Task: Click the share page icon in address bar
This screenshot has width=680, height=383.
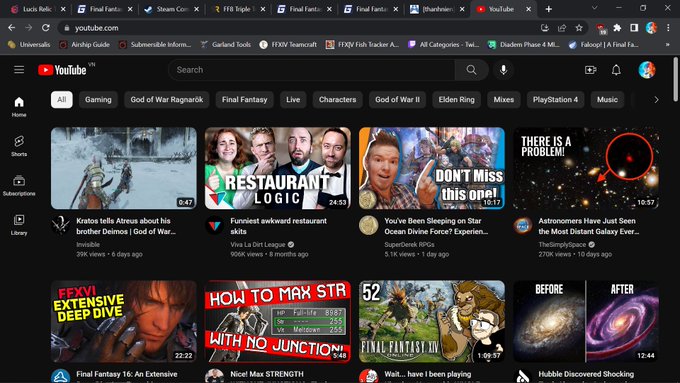Action: tap(562, 28)
